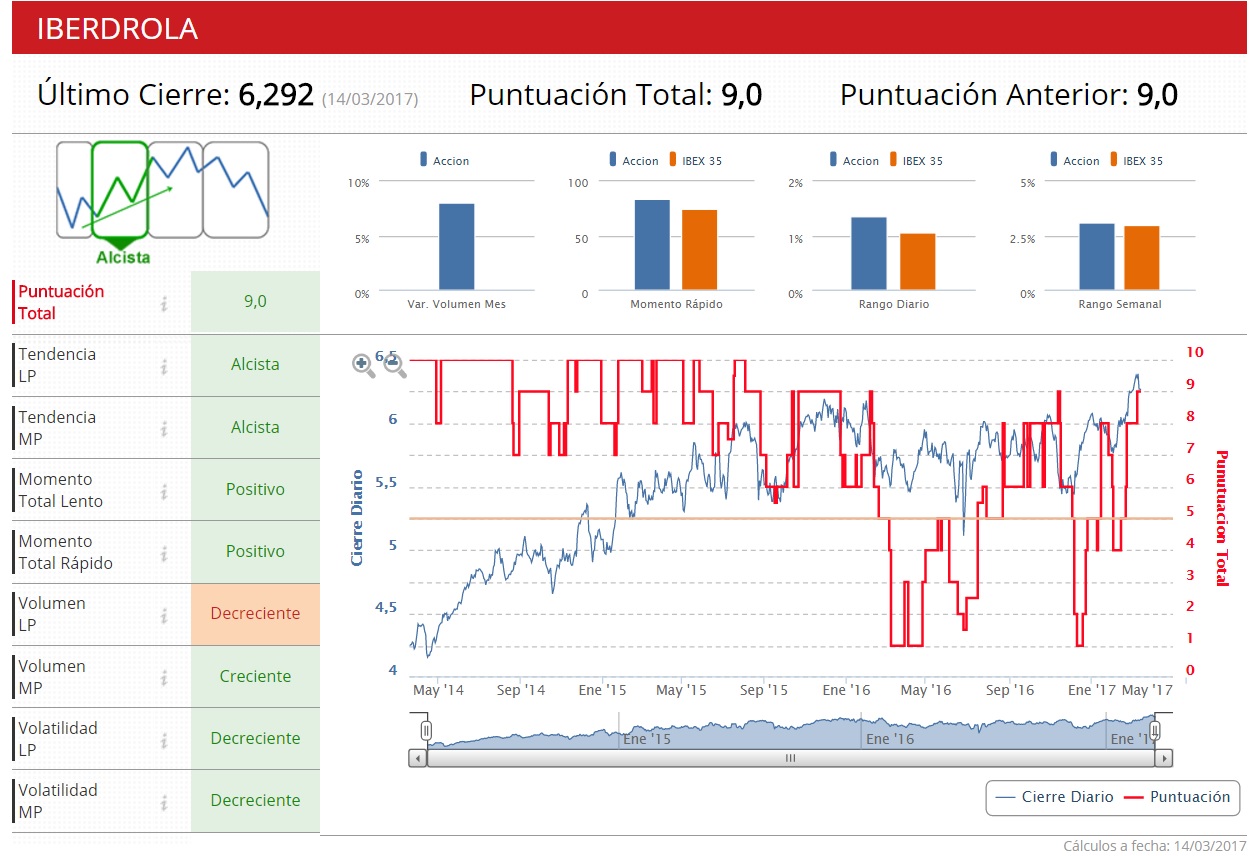Click Creciente value for Volumen MP
The height and width of the screenshot is (856, 1251).
(255, 676)
